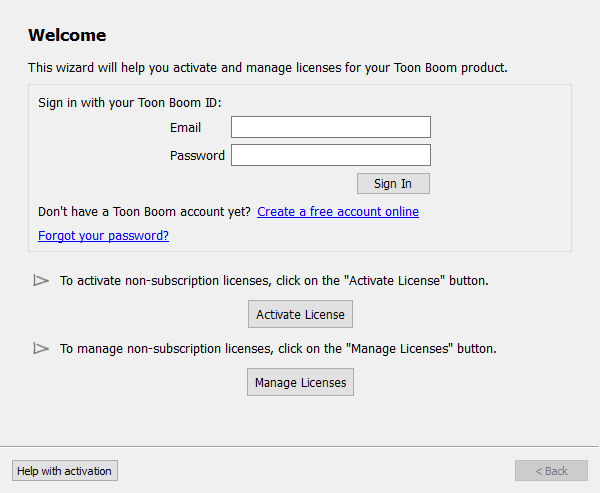Click the Activate License button
Viewport: 600px width, 493px height.
(x=300, y=314)
